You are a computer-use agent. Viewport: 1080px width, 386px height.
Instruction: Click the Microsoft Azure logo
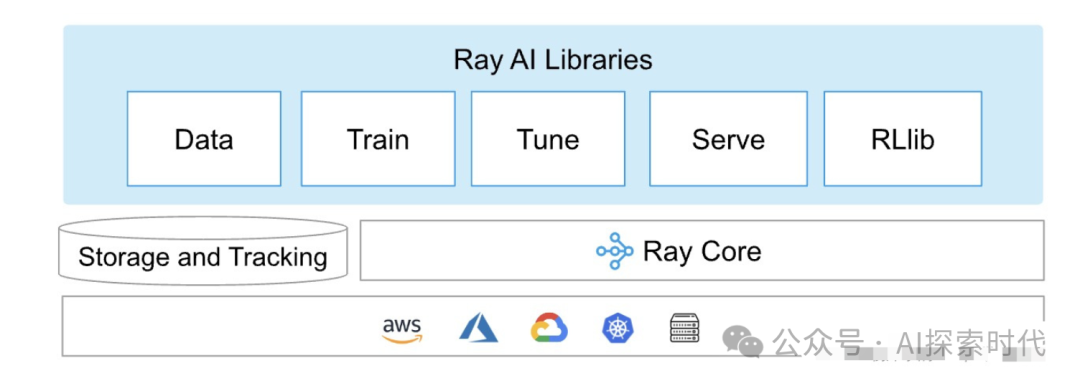tap(478, 327)
